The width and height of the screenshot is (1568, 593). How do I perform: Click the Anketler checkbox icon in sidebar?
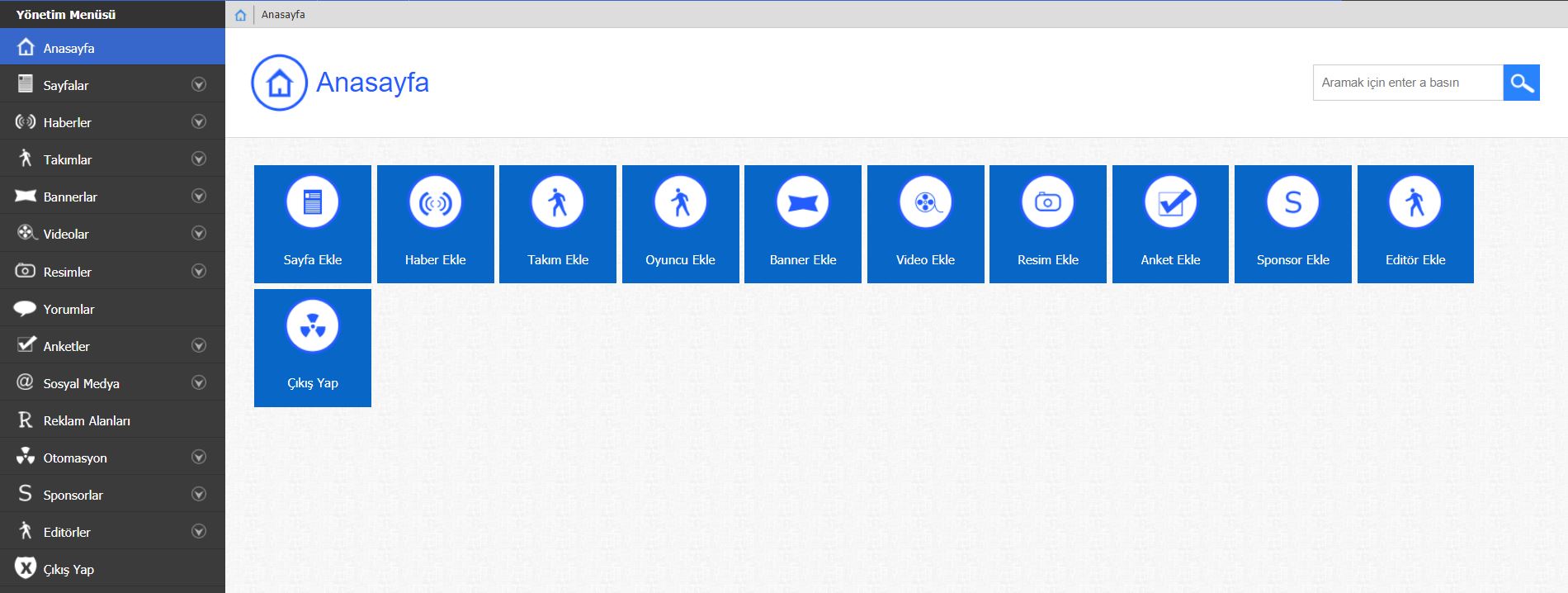point(26,344)
